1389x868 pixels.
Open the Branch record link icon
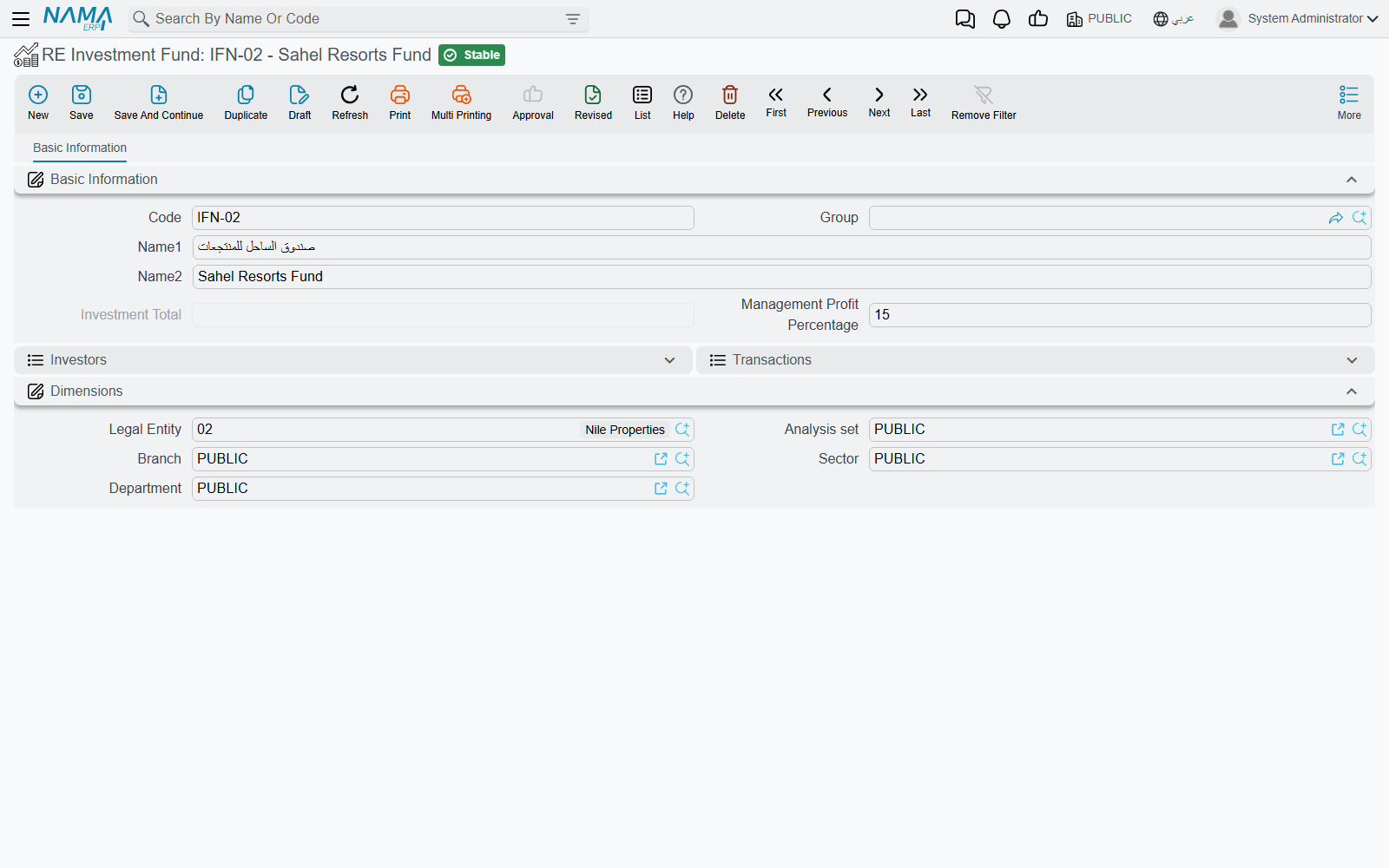(661, 459)
